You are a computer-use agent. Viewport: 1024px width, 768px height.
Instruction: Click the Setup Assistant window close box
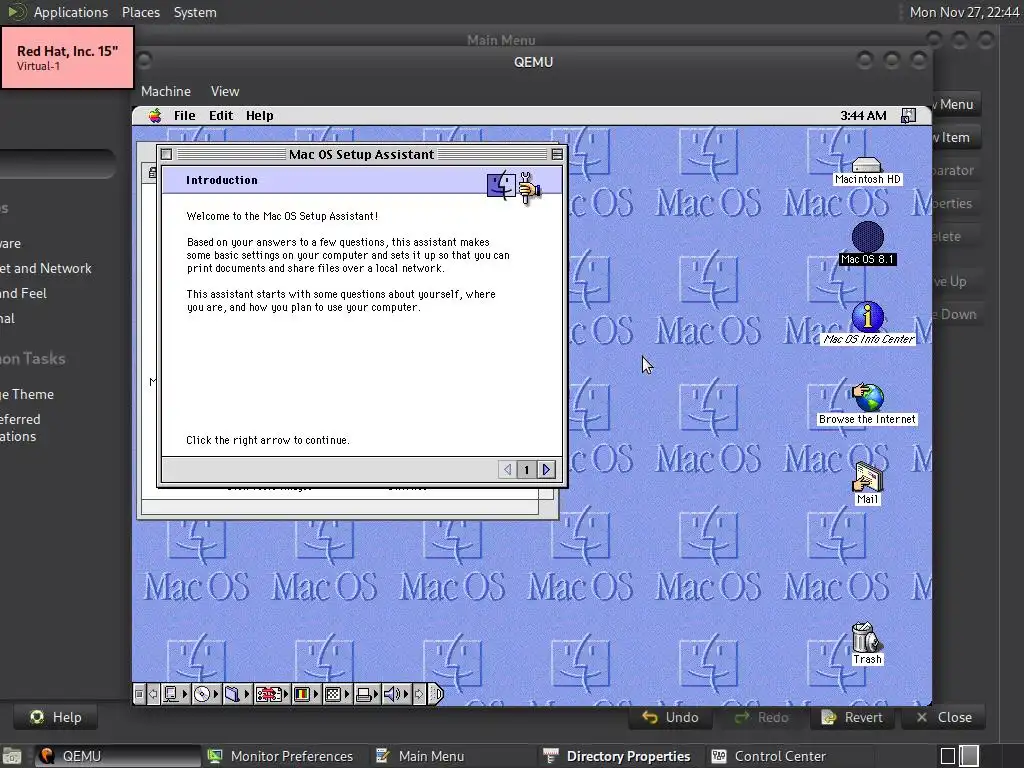click(167, 155)
